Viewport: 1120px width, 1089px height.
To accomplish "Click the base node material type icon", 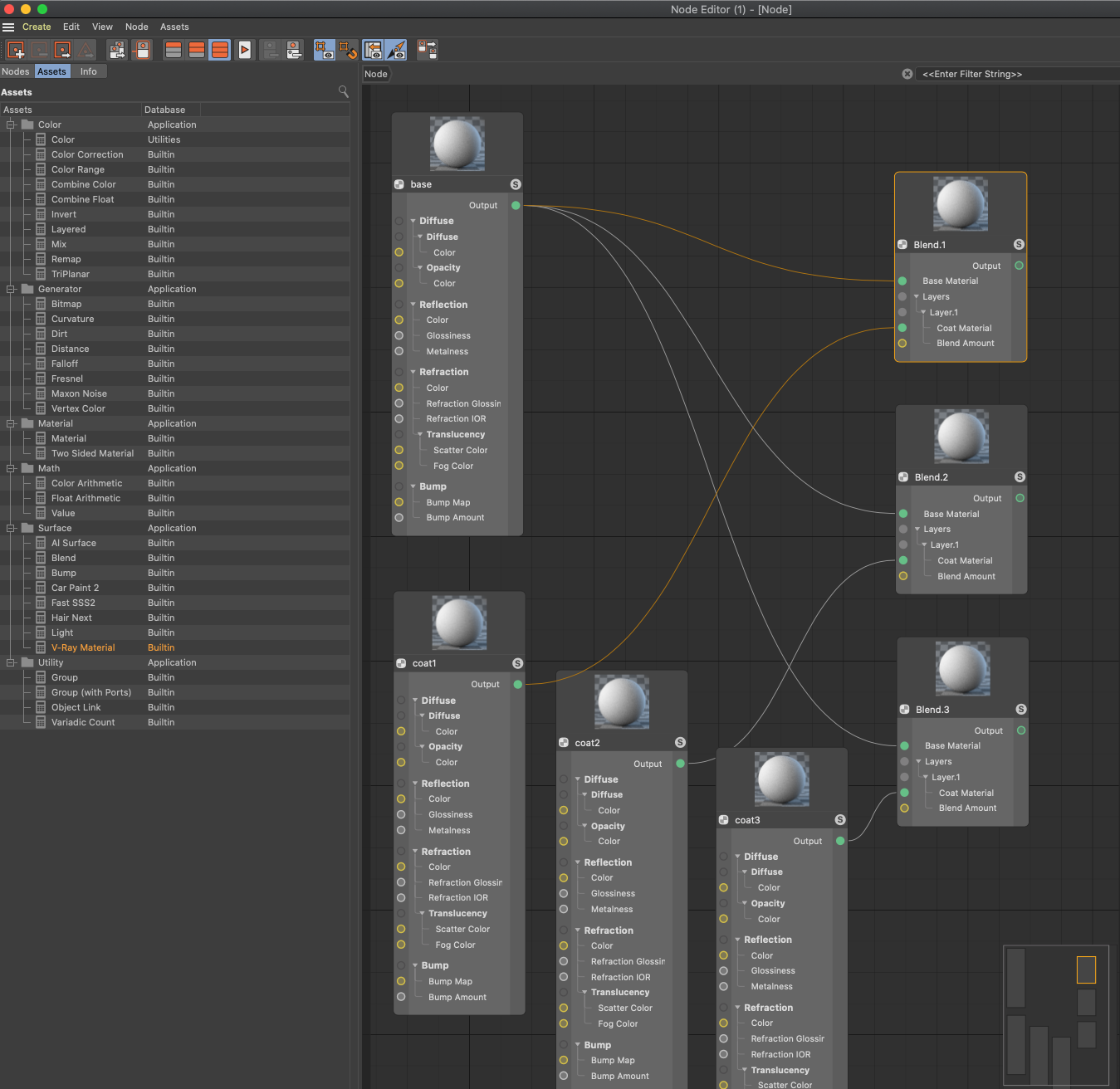I will [399, 184].
